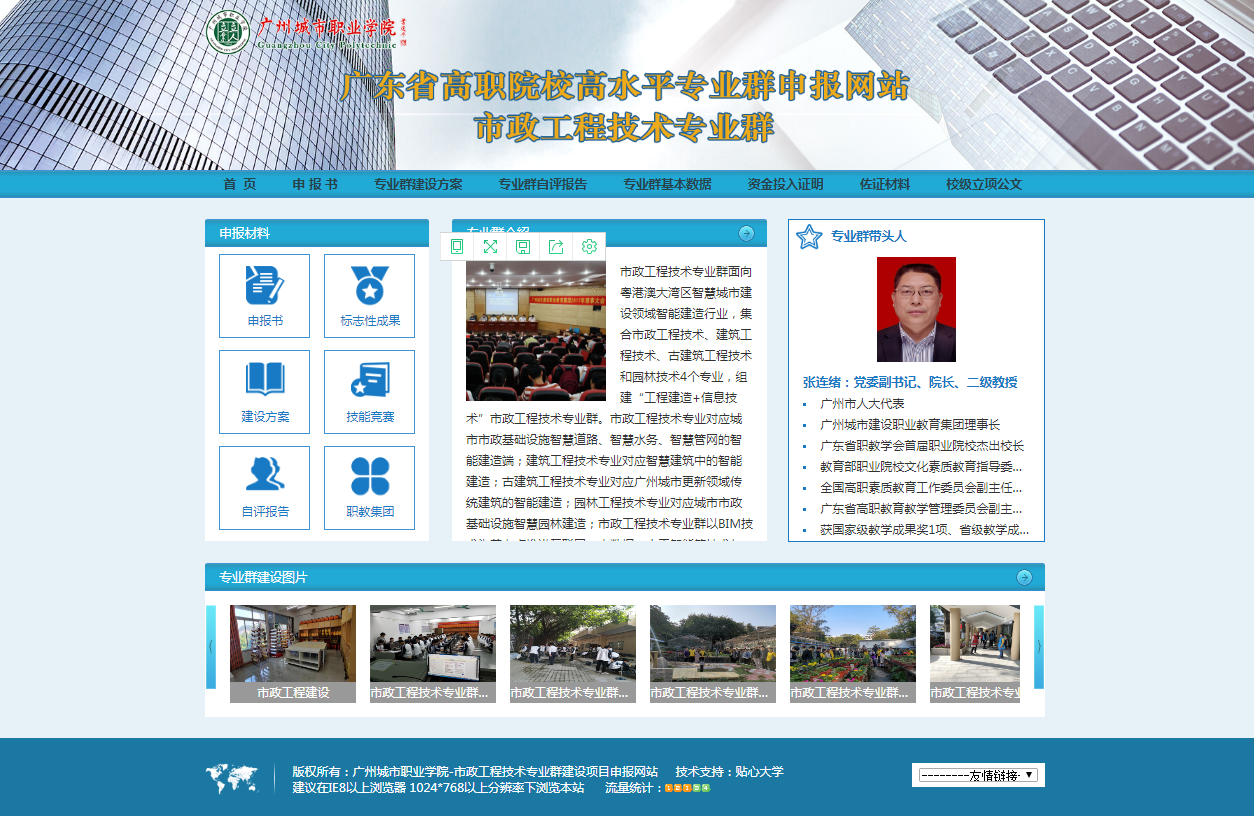
Task: Expand 专业群建设图片 with the arrow button
Action: 1024,577
